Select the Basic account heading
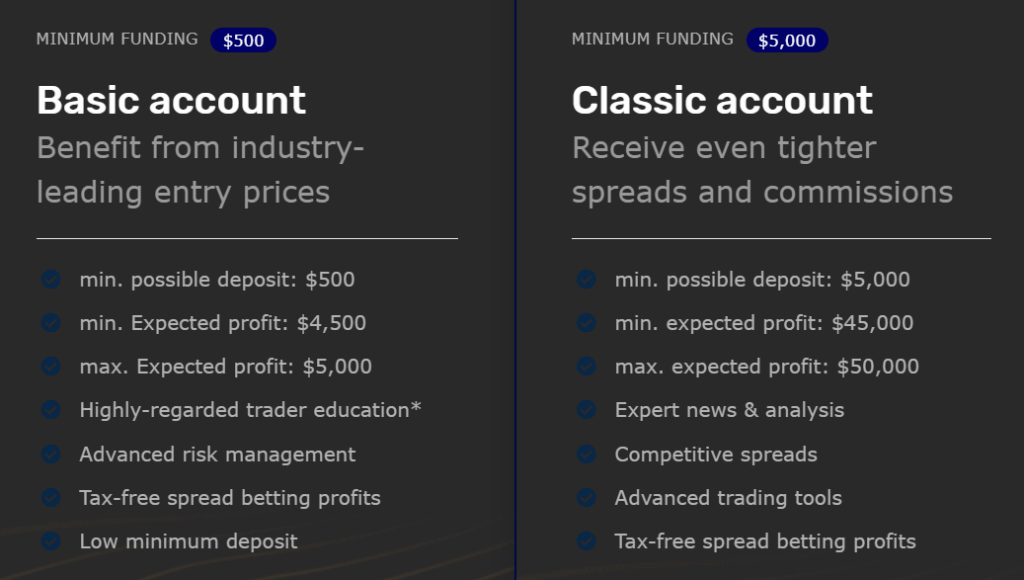 tap(171, 101)
